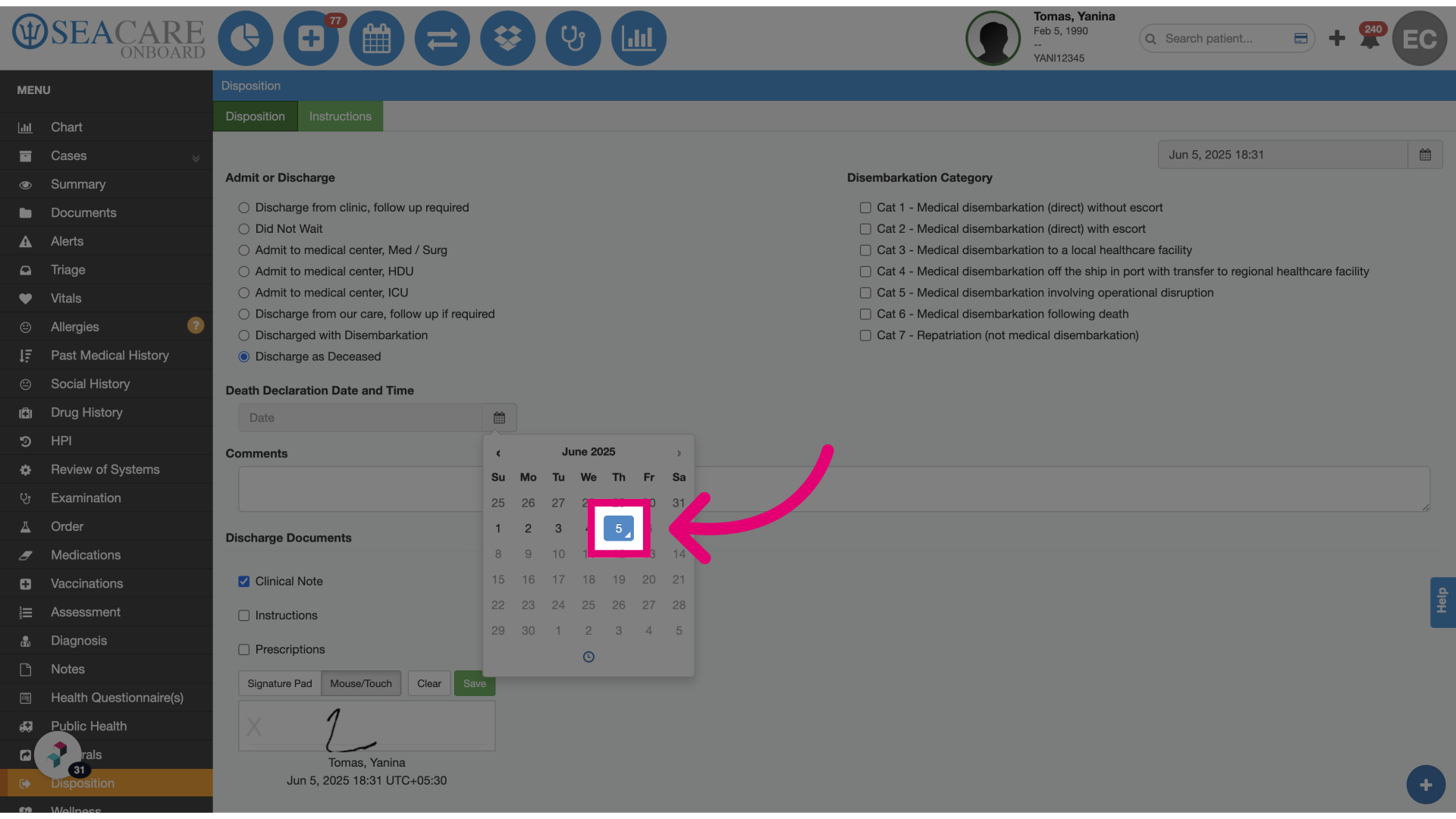1456x819 pixels.
Task: Open the bar chart reports icon
Action: pos(639,38)
